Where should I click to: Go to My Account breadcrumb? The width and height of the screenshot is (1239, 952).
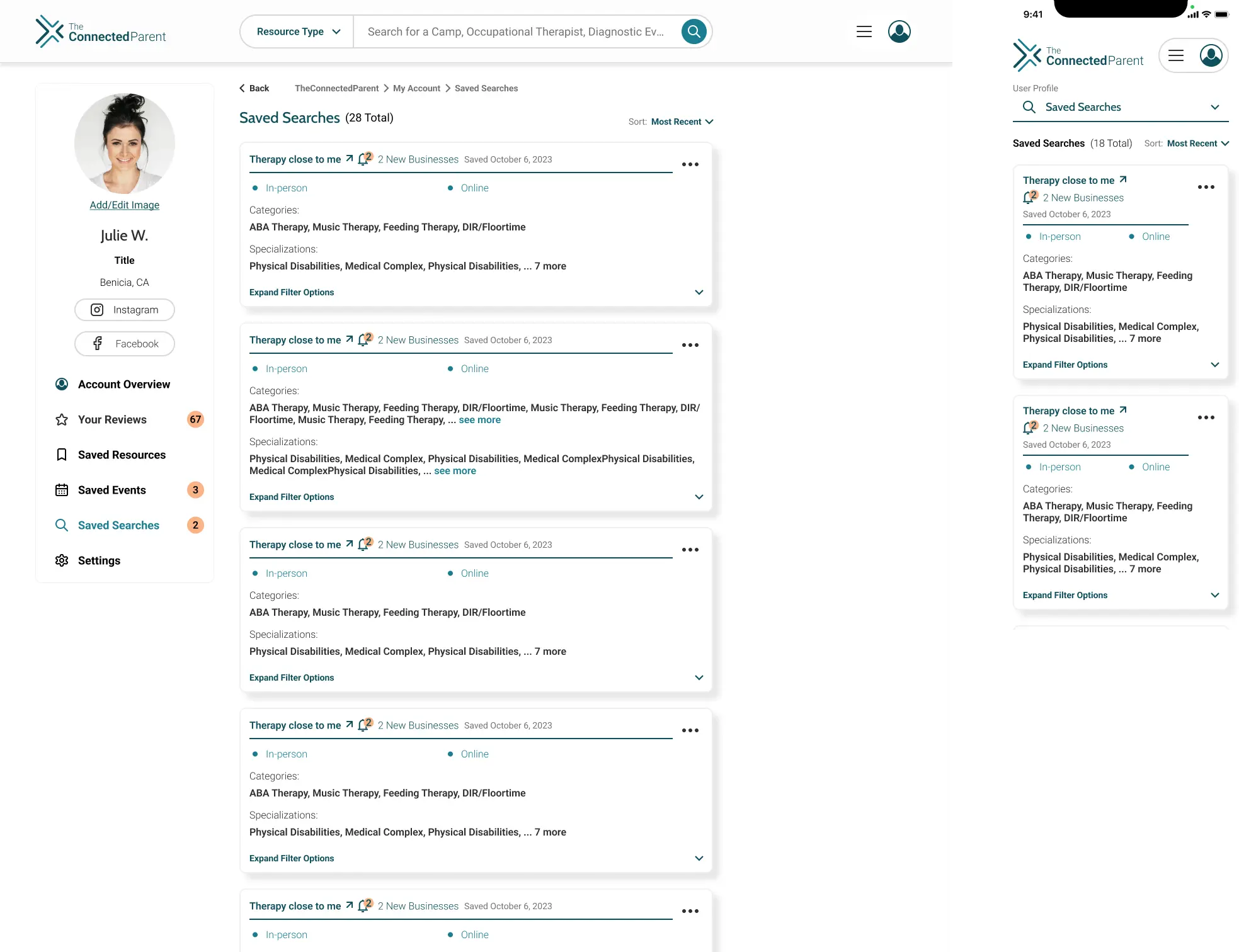[416, 88]
